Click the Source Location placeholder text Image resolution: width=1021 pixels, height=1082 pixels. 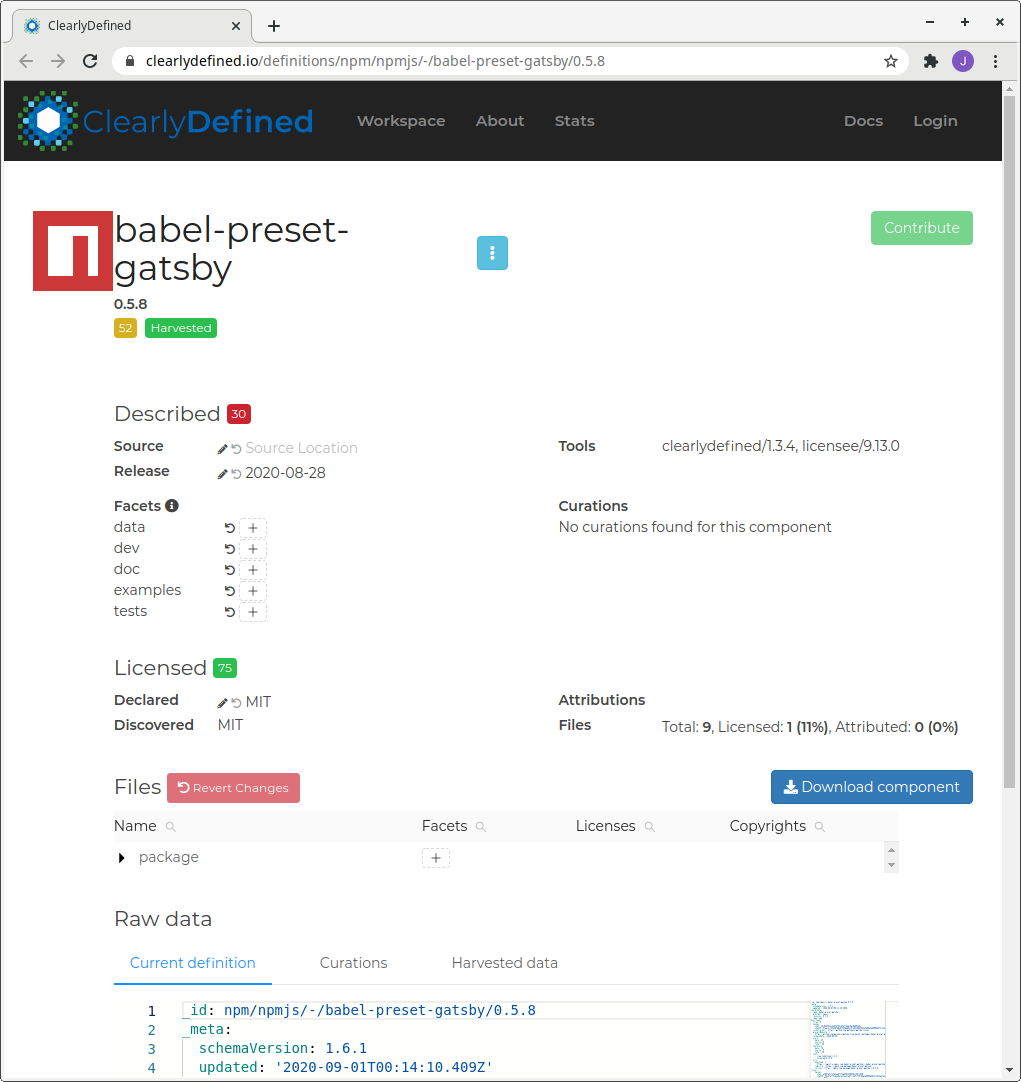click(301, 448)
